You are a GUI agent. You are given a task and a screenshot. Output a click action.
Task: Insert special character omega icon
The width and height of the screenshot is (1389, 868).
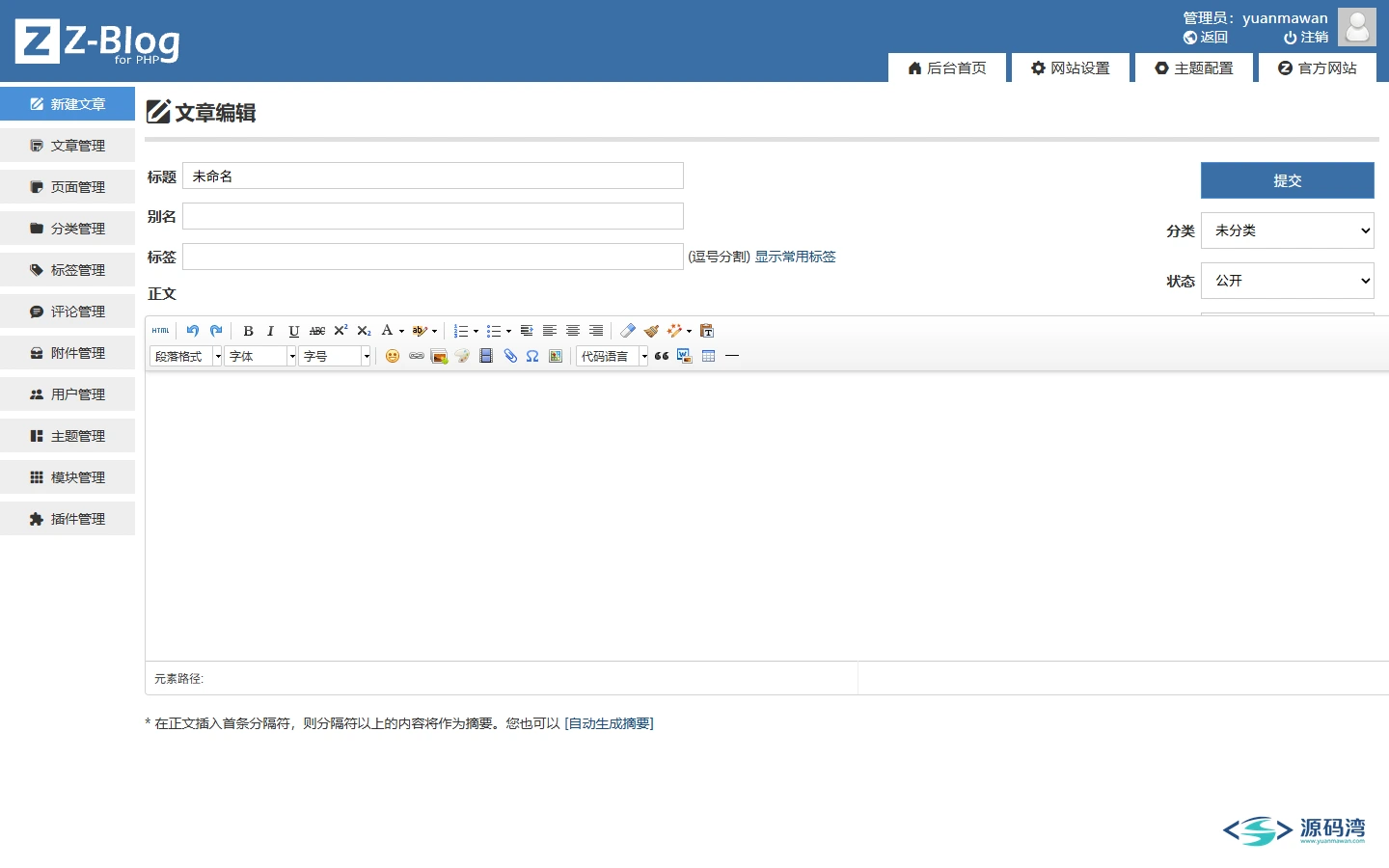pyautogui.click(x=532, y=356)
